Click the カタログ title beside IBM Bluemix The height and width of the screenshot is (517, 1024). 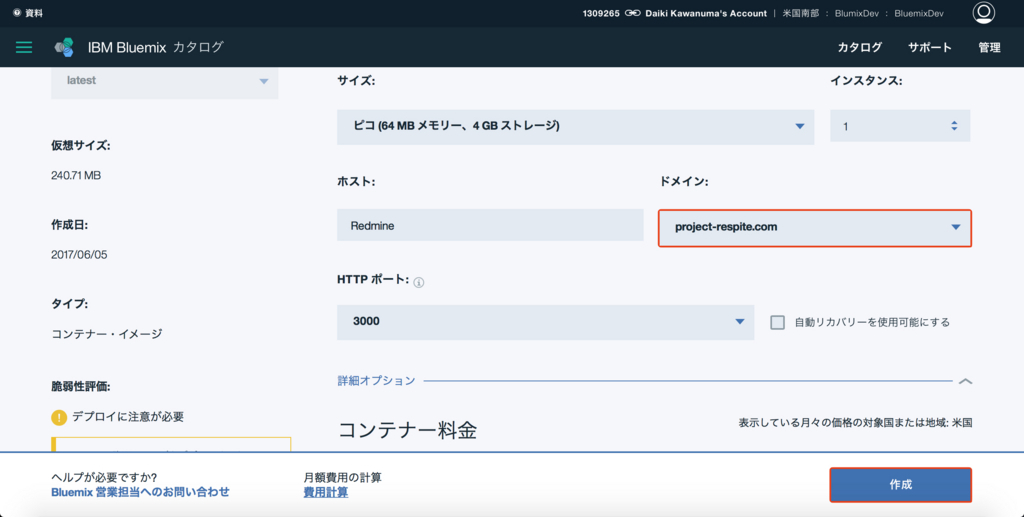coord(198,47)
